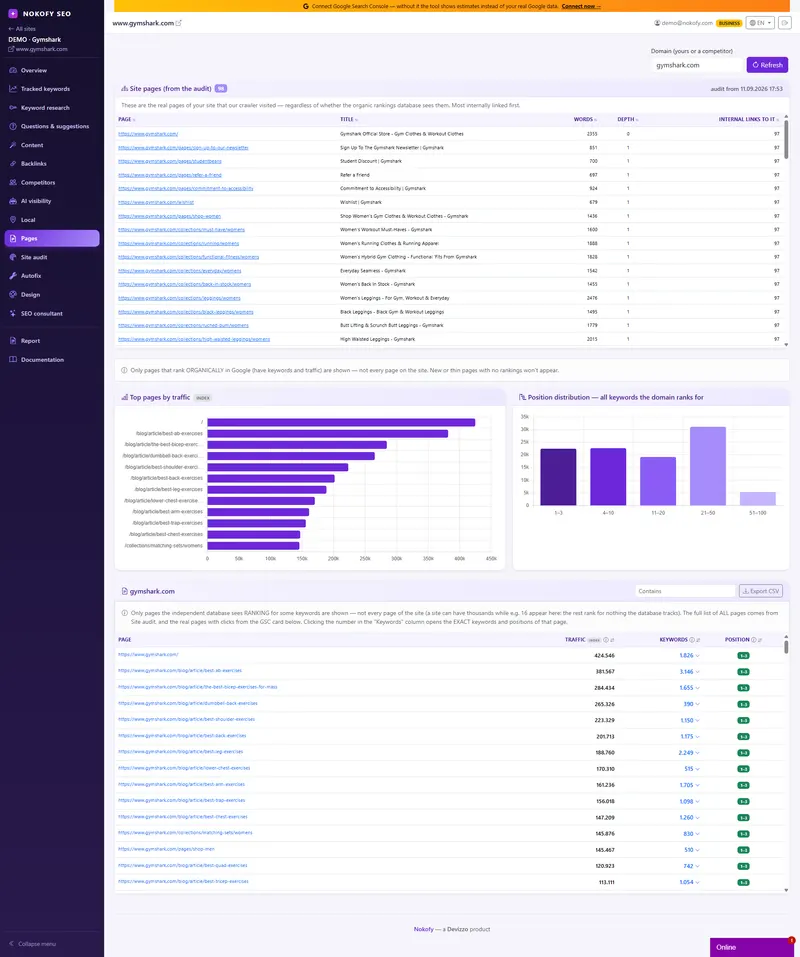Click gymshark.com ranking table scrollbar

coord(786,646)
